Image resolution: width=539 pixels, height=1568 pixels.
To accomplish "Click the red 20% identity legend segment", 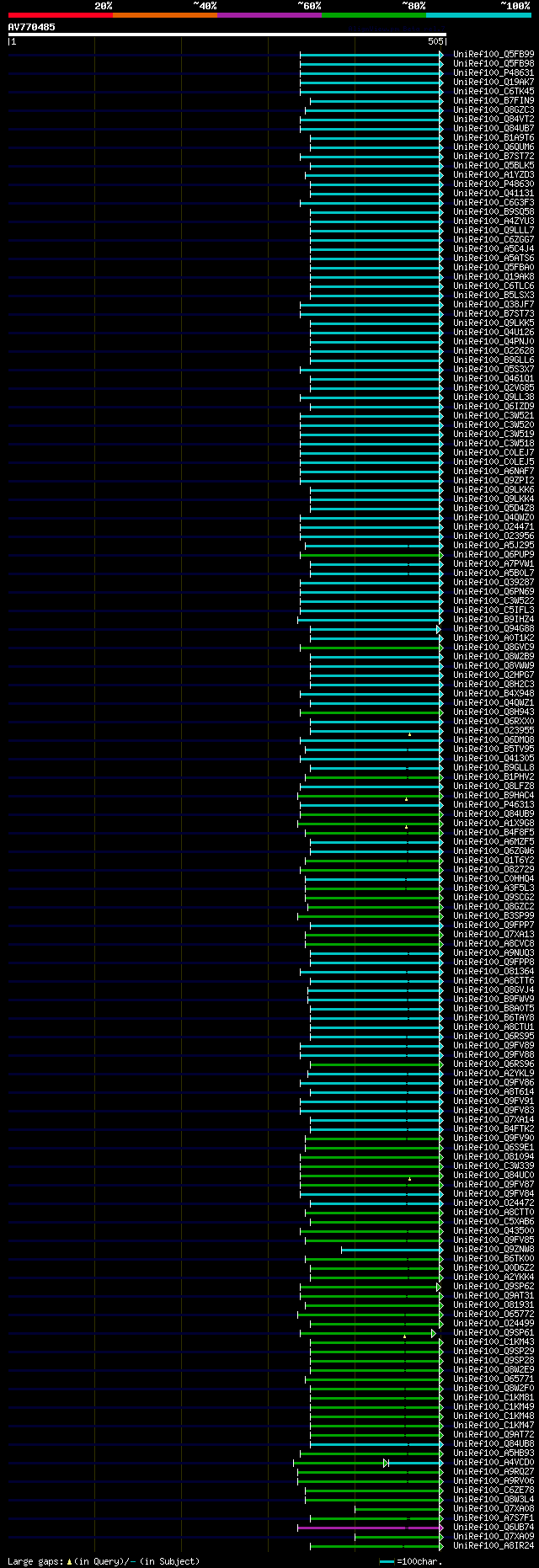I will click(x=61, y=14).
